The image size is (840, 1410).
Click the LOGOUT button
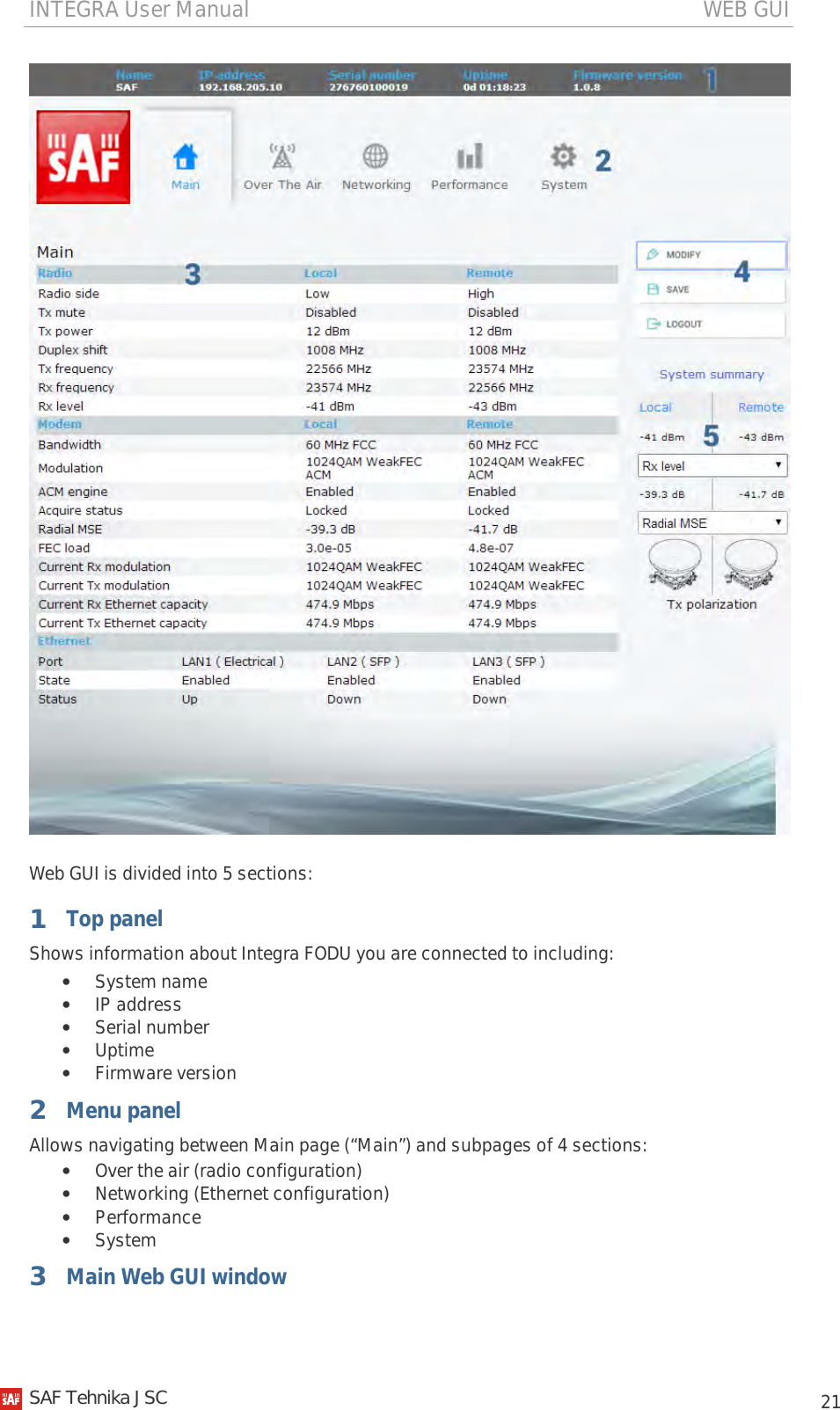coord(711,324)
